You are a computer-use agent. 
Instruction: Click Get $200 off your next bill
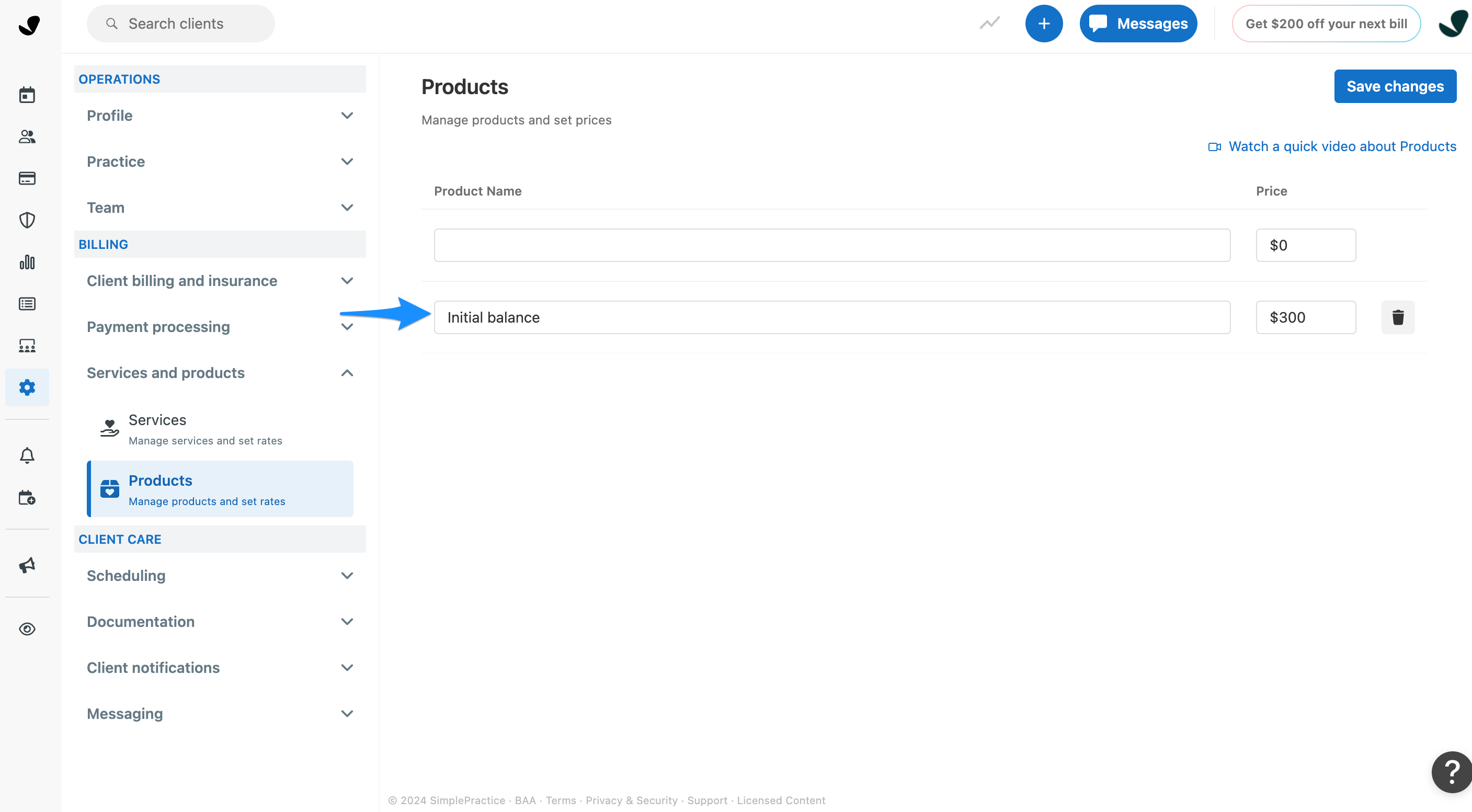1326,24
